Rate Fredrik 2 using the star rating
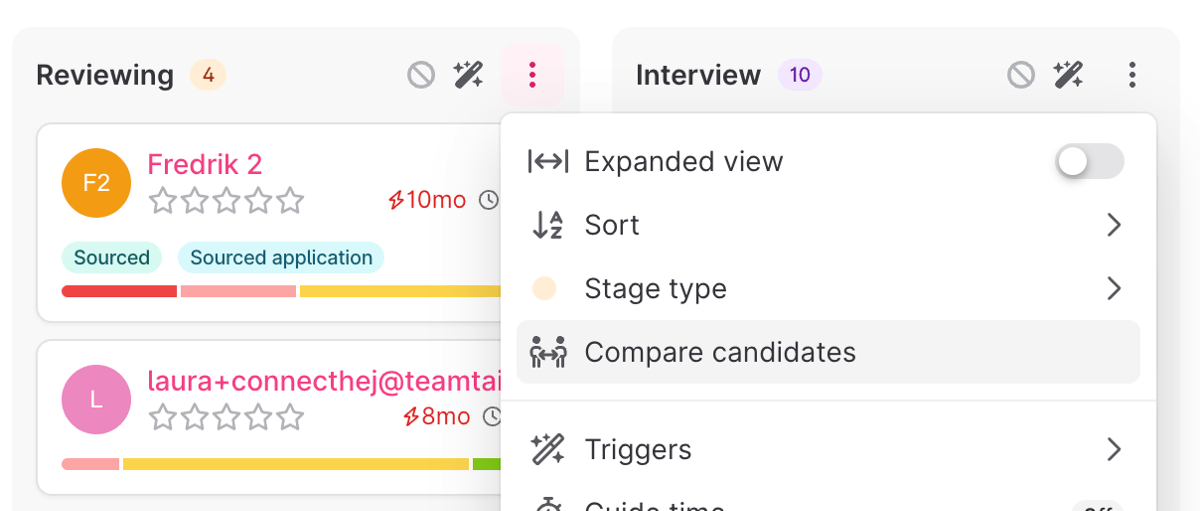The width and height of the screenshot is (1200, 511). (226, 201)
